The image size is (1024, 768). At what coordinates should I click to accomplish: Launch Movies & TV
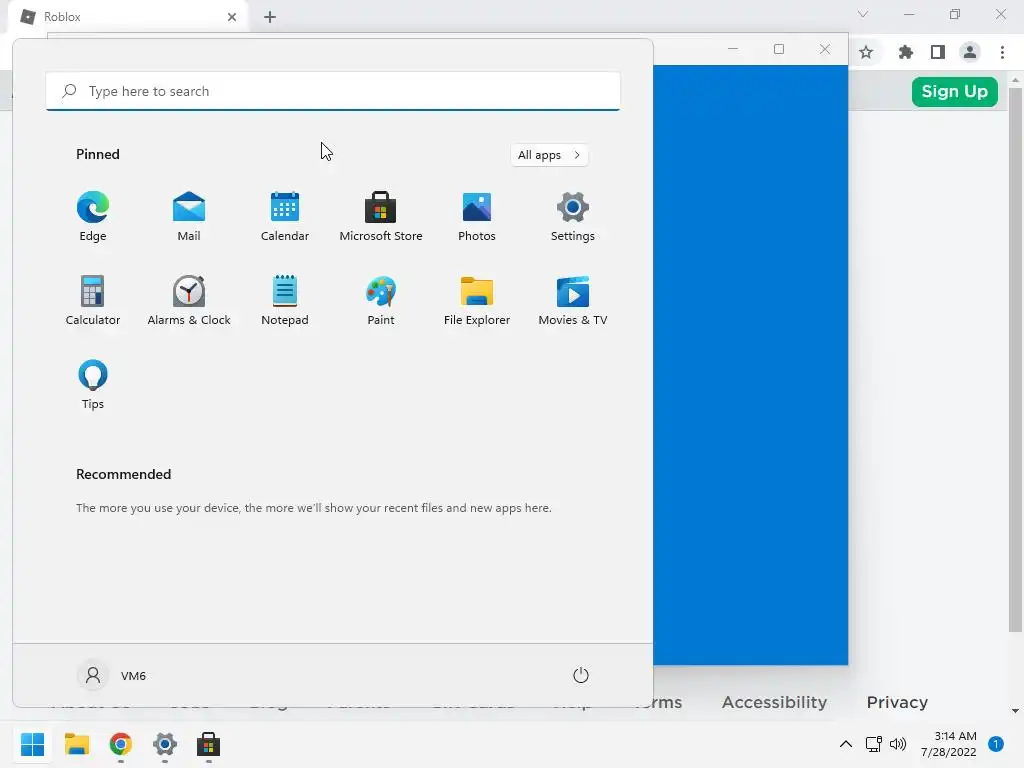(x=573, y=301)
